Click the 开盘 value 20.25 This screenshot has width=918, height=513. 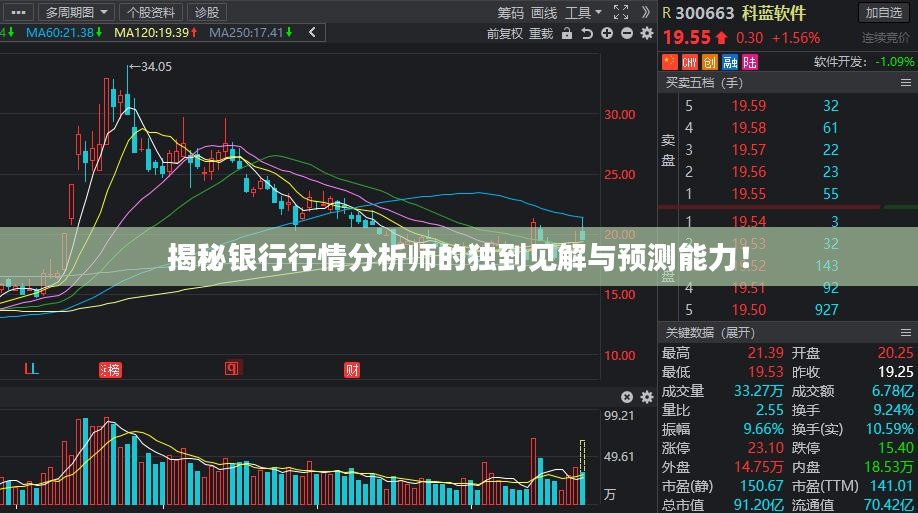click(x=895, y=353)
